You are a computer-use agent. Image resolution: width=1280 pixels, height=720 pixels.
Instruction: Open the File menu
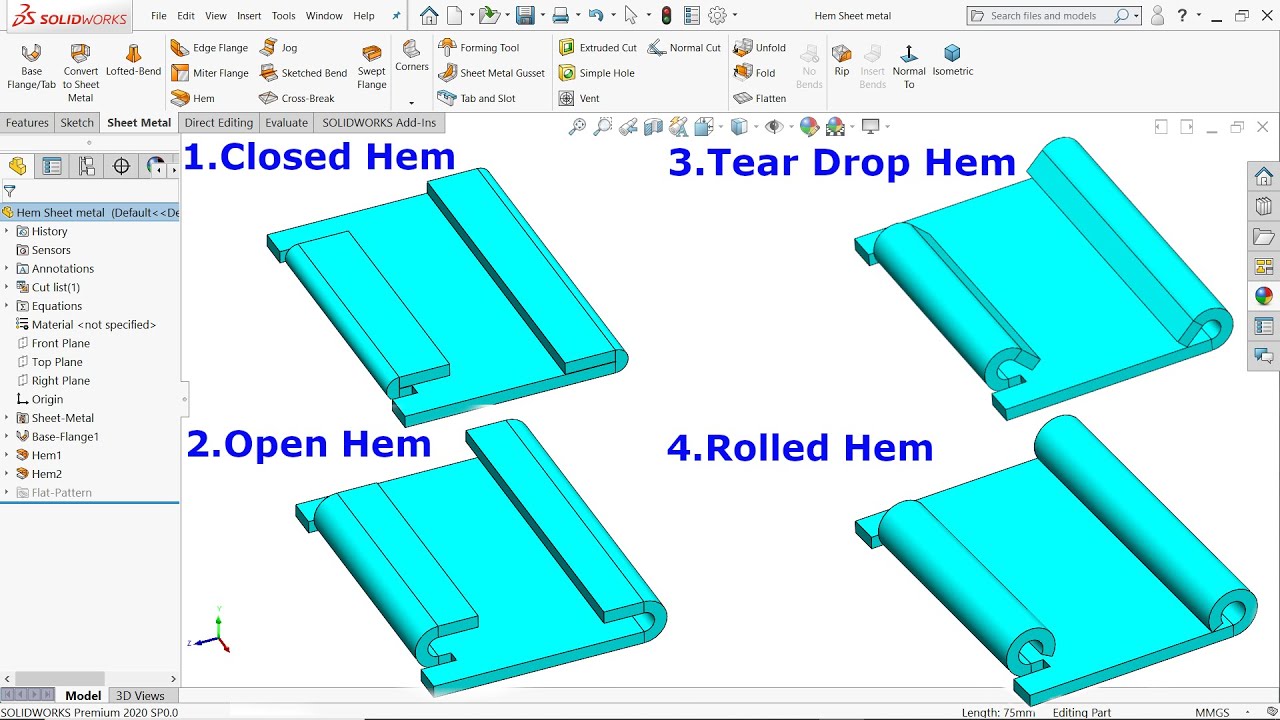point(159,16)
